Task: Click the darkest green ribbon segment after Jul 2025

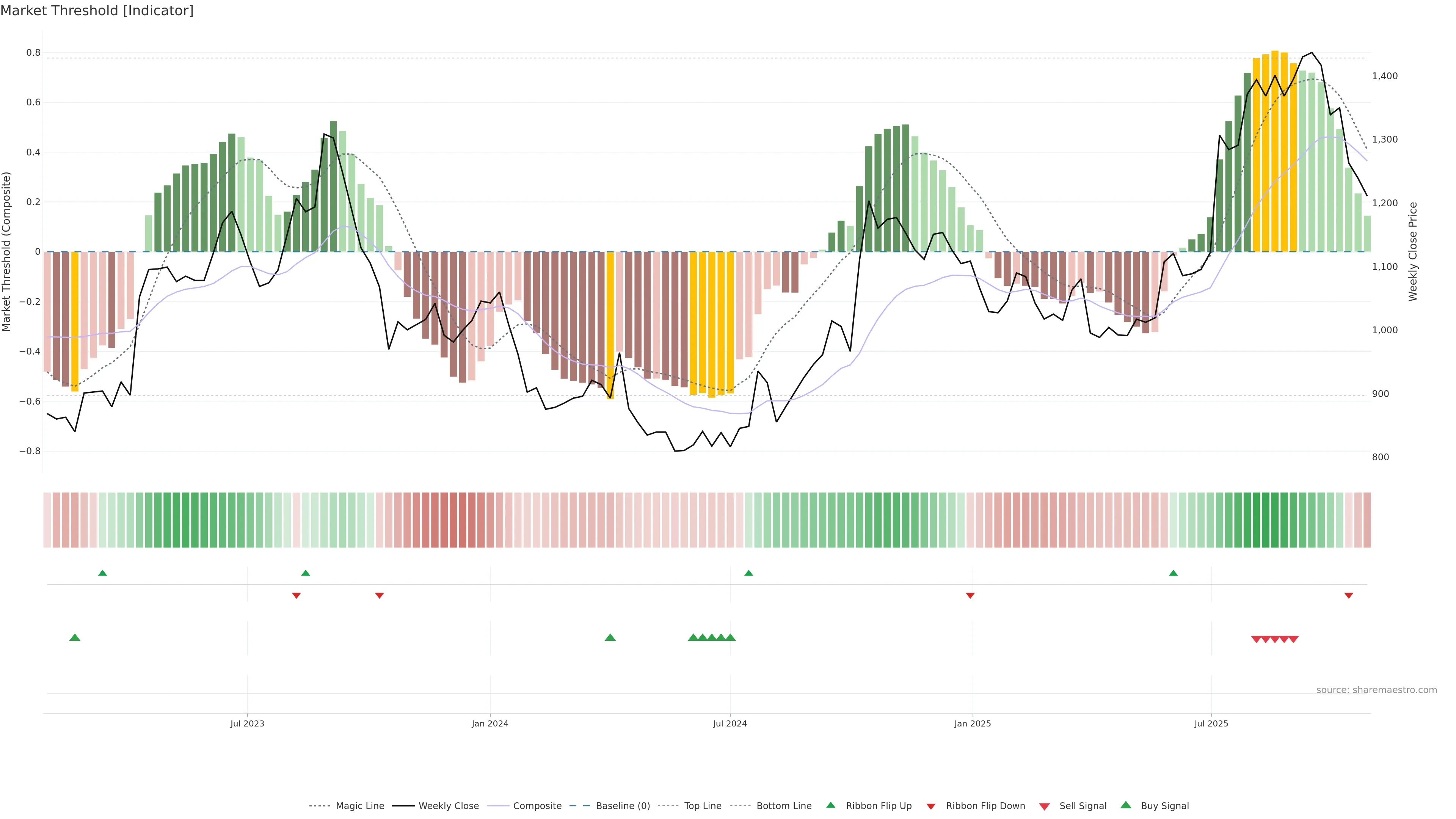Action: pyautogui.click(x=1266, y=520)
